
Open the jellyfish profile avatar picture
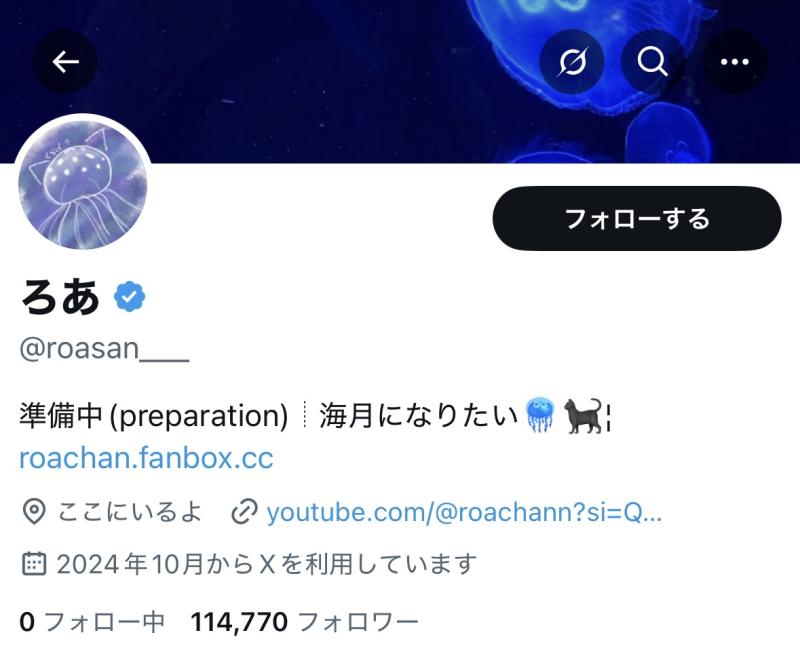pyautogui.click(x=83, y=184)
